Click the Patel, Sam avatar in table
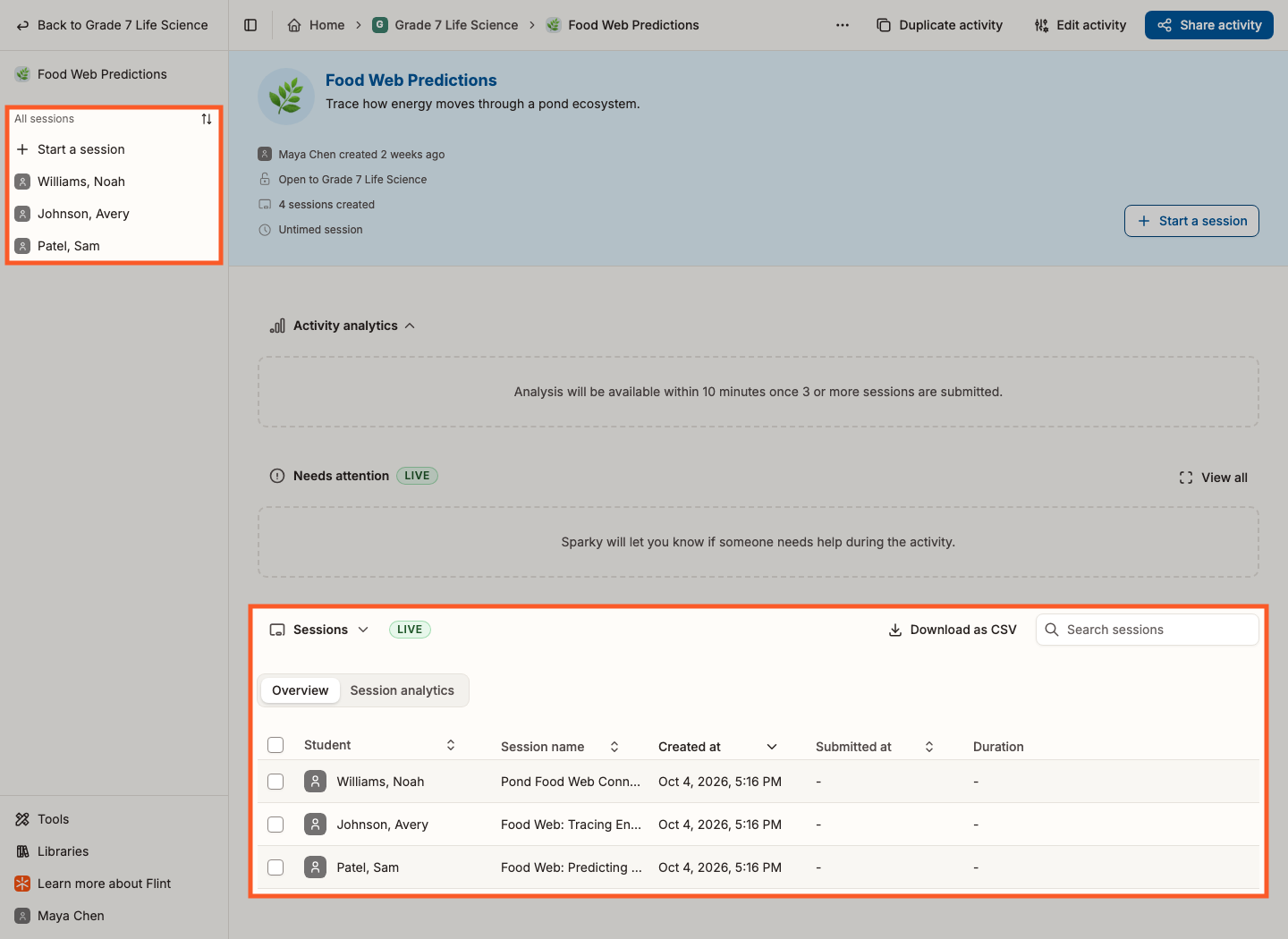 tap(315, 867)
